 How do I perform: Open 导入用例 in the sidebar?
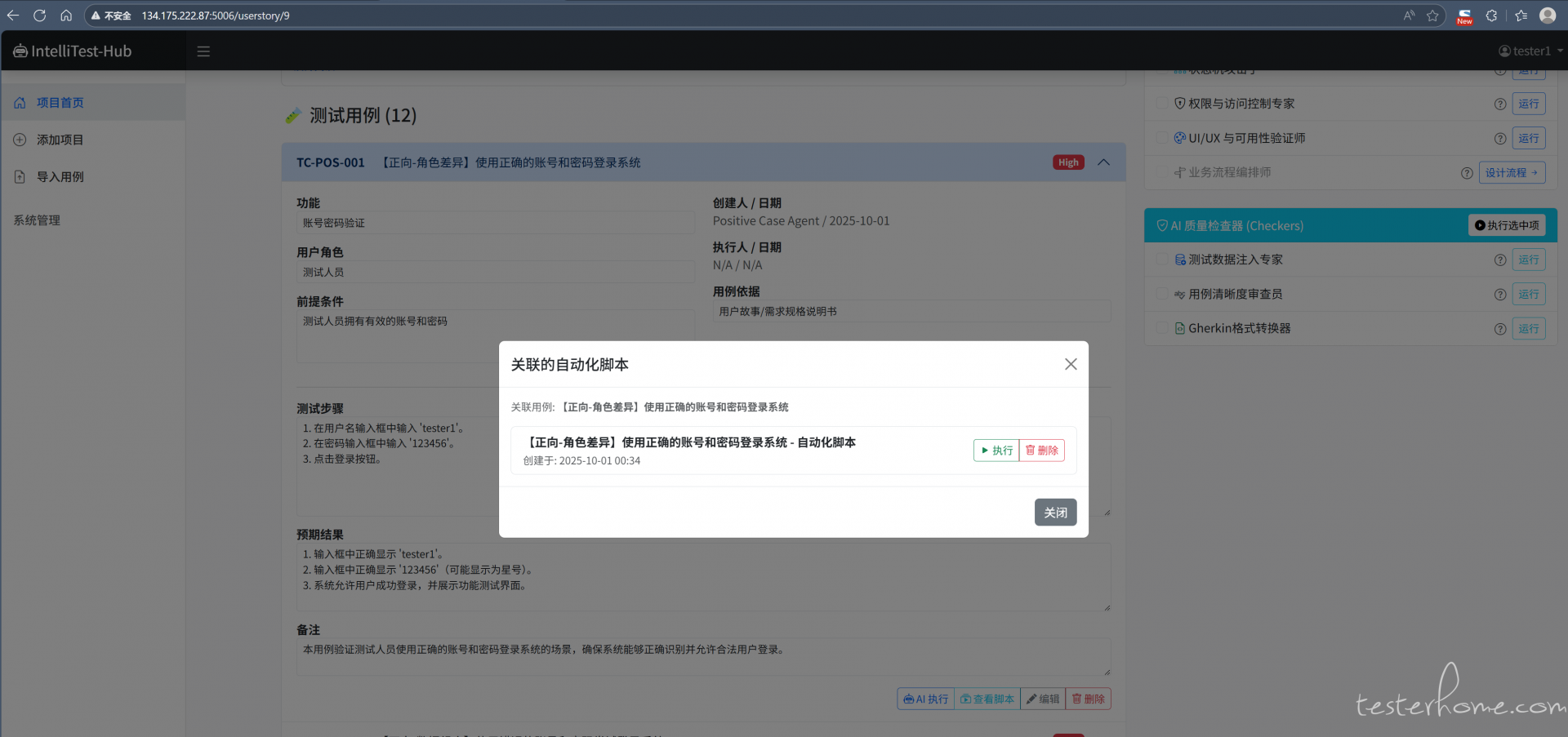point(60,177)
